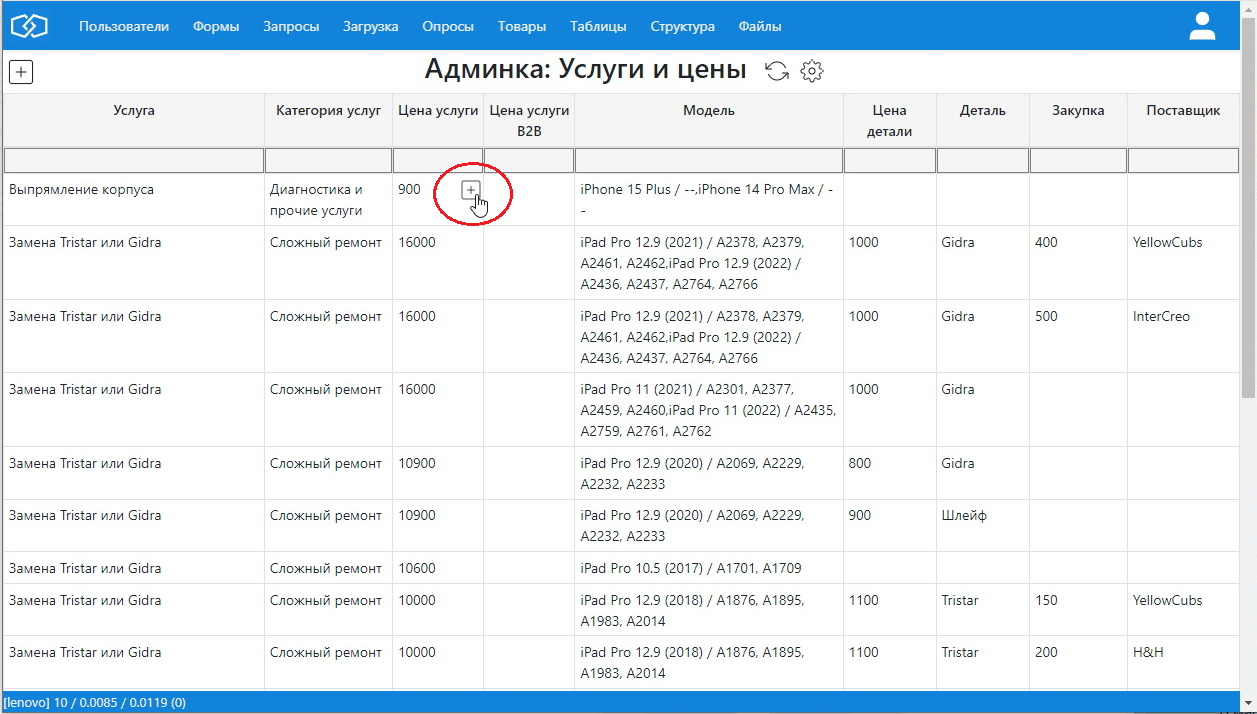Open the Товары menu
The width and height of the screenshot is (1257, 714).
[522, 27]
